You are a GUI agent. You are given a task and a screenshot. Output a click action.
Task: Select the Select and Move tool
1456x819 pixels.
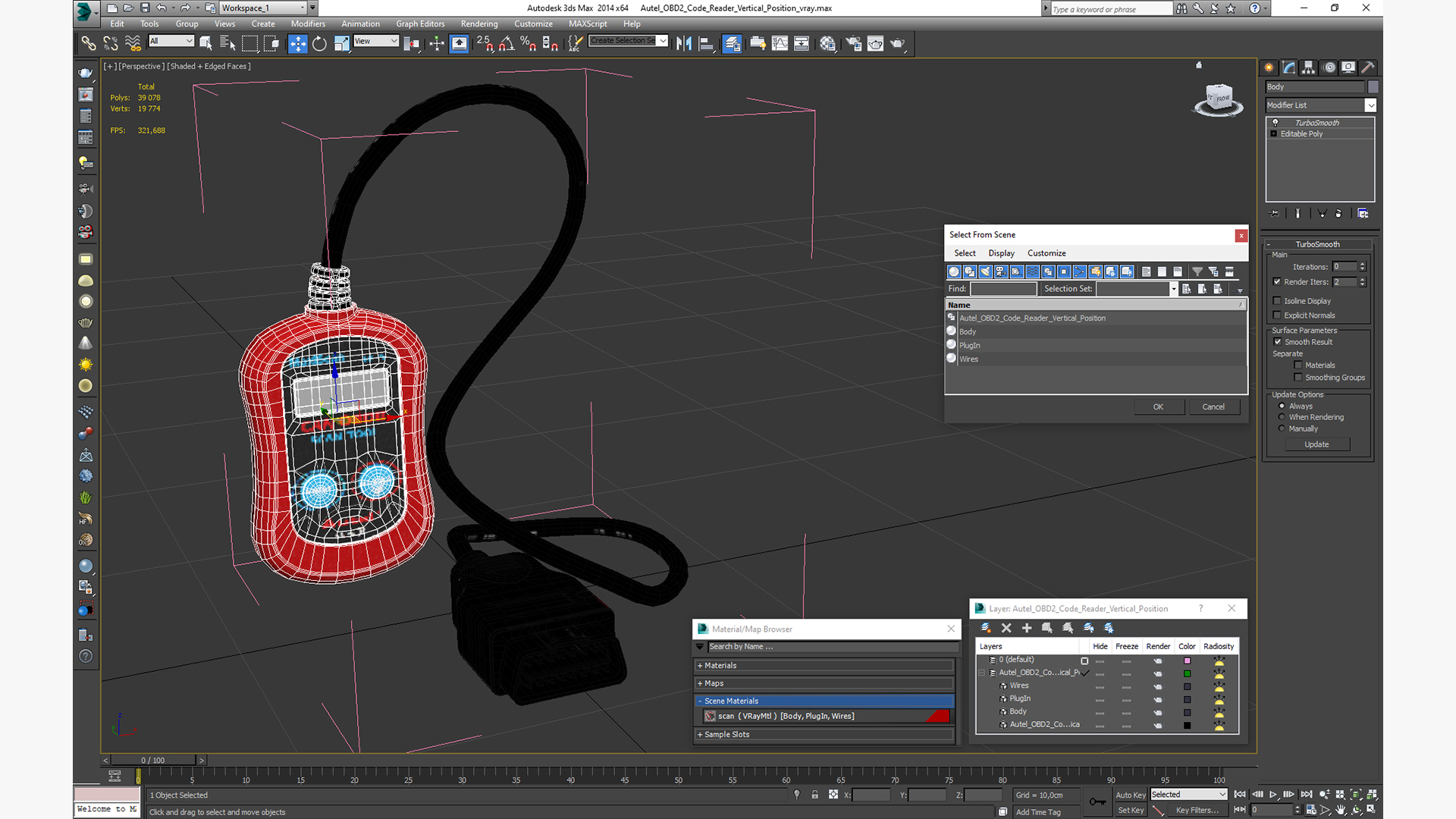pos(298,44)
